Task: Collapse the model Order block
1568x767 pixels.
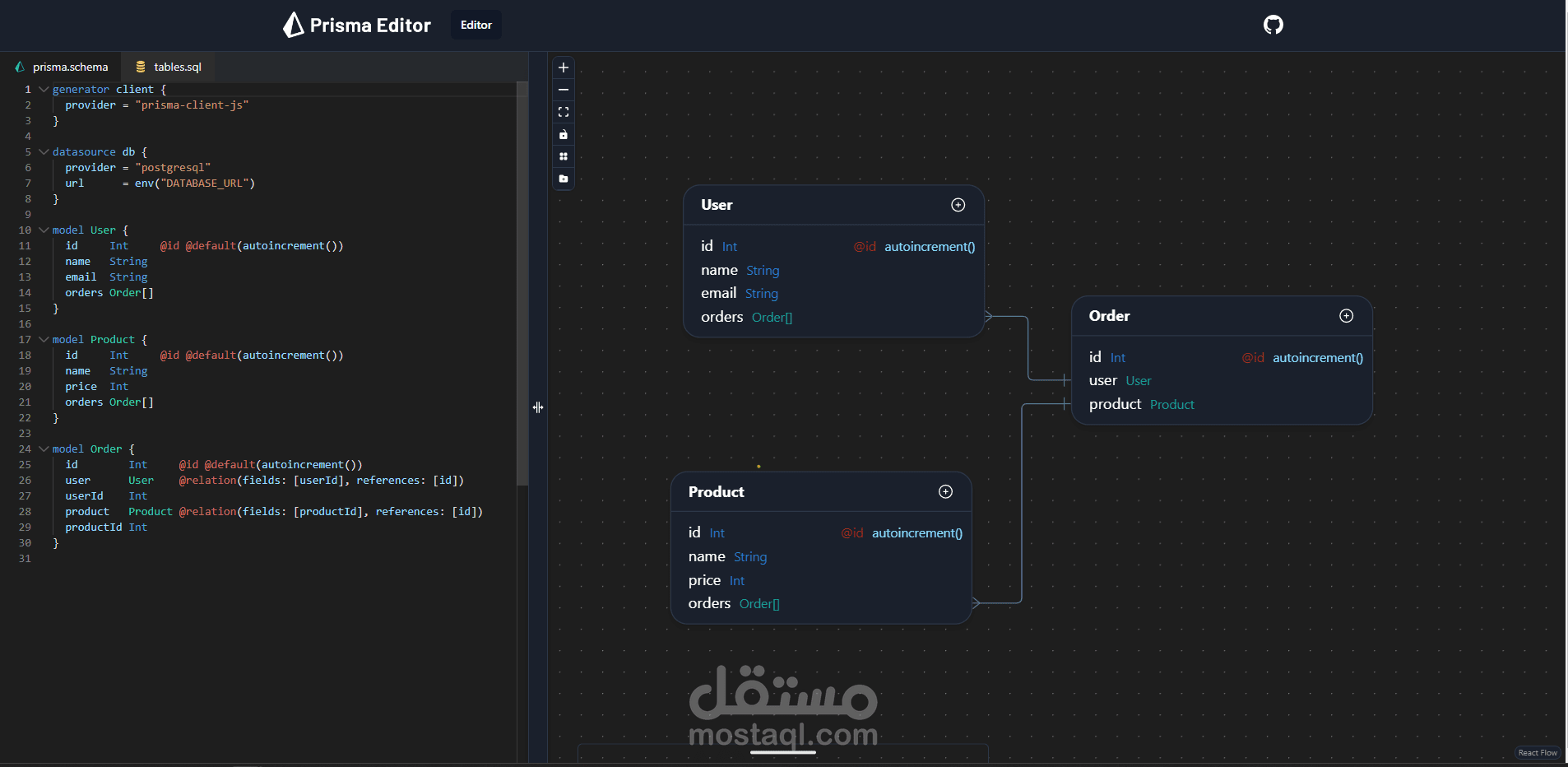Action: (44, 449)
